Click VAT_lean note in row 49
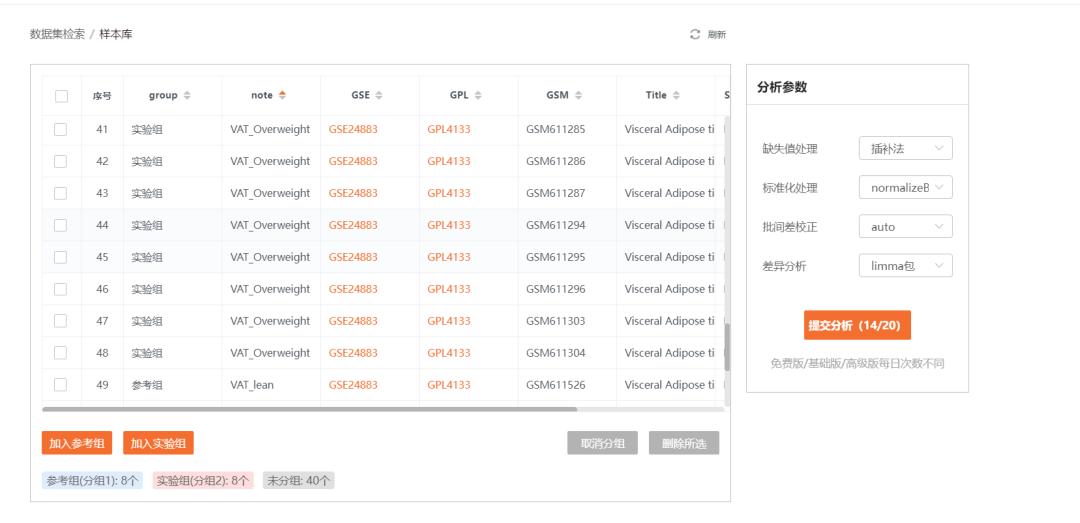Viewport: 1080px width, 523px height. point(252,384)
